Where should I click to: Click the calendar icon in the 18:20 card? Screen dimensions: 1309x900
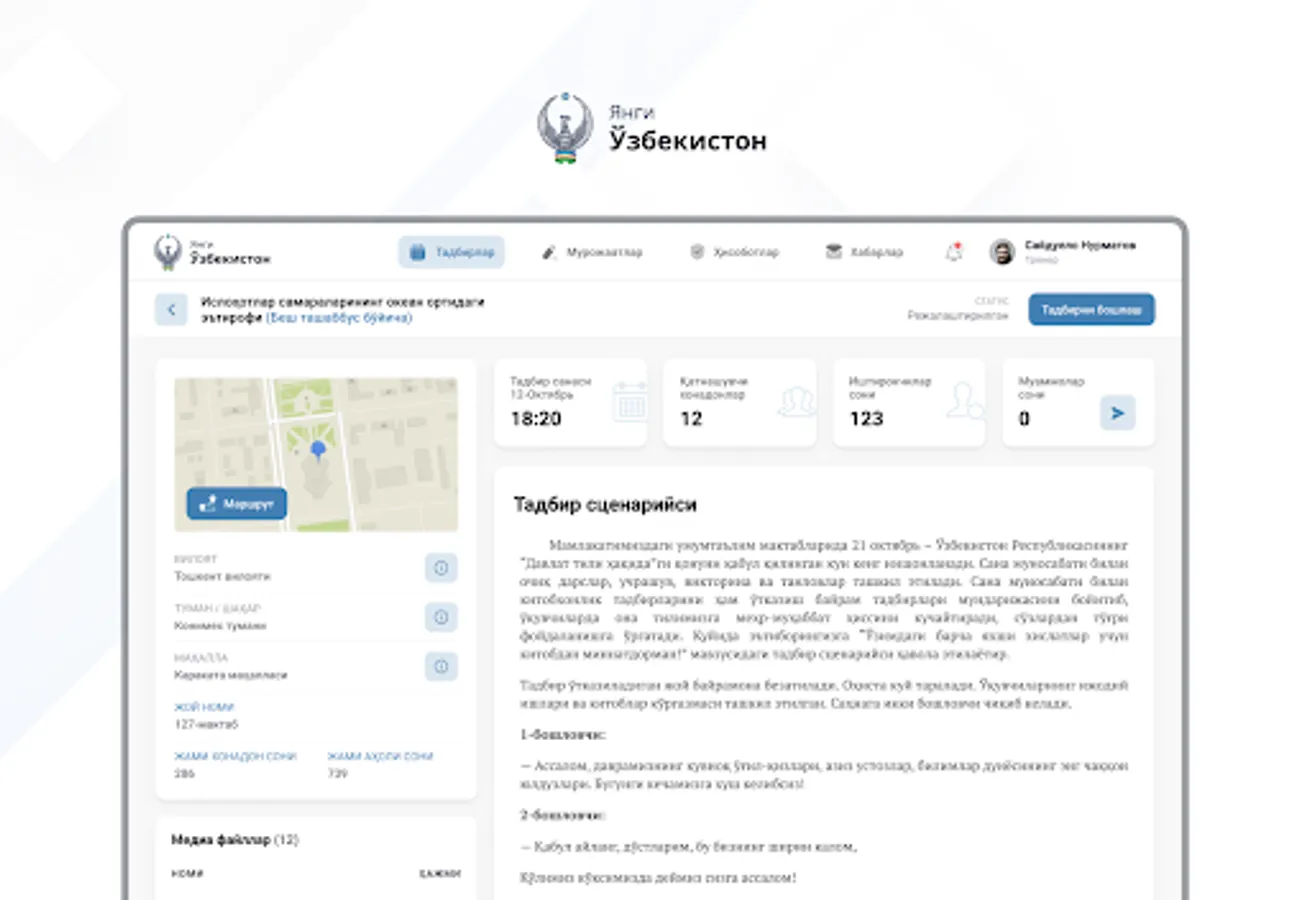coord(629,401)
